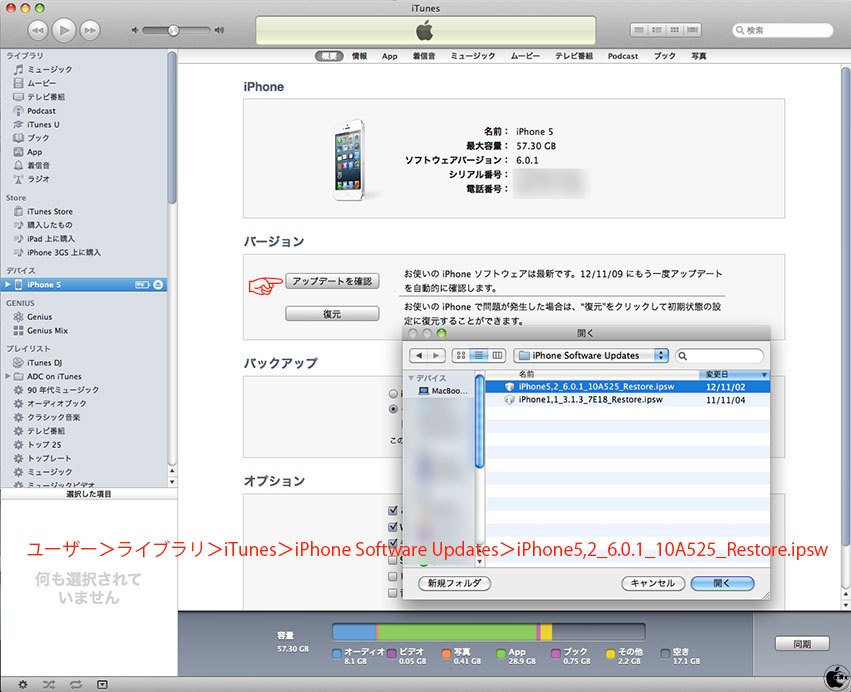The width and height of the screenshot is (851, 692).
Task: Open Genius Mix in sidebar
Action: click(47, 330)
